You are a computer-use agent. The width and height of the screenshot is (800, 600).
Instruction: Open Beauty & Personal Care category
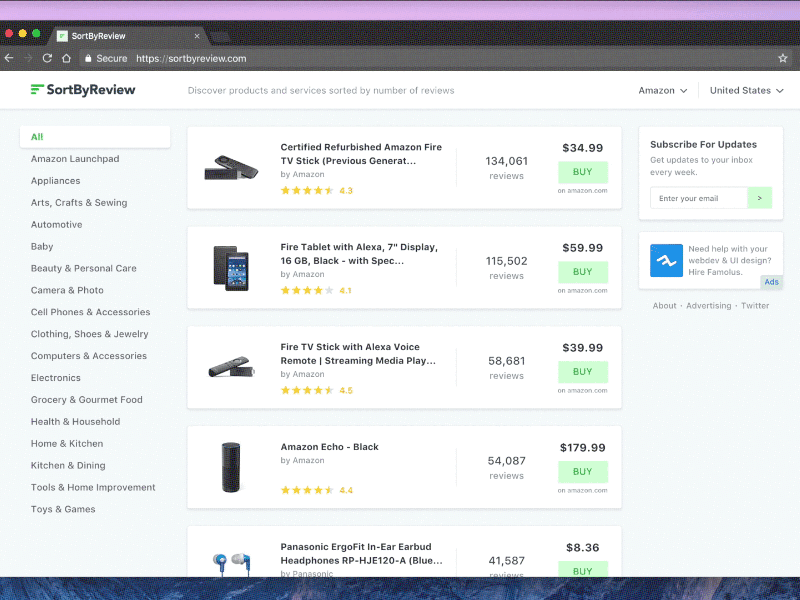pyautogui.click(x=84, y=268)
